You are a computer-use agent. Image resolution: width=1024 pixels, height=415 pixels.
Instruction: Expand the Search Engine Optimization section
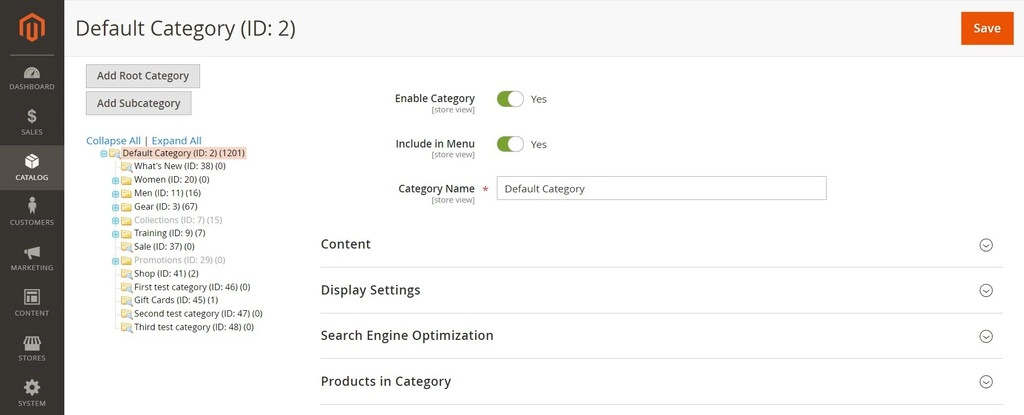coord(661,336)
